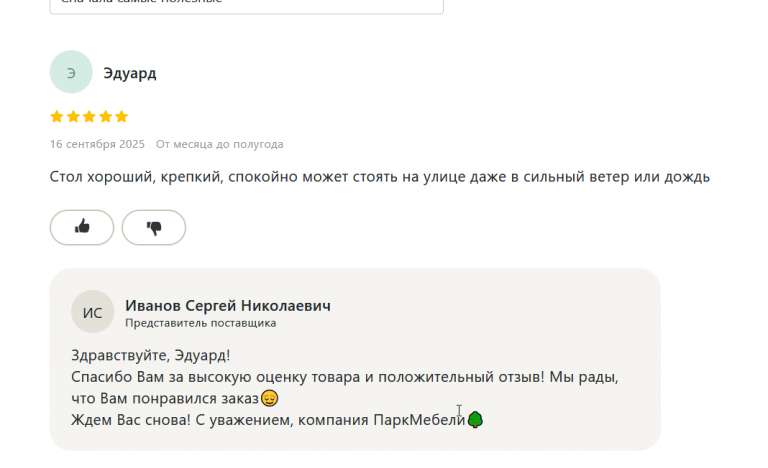Select reviewer name Эдуард
The width and height of the screenshot is (768, 468).
click(x=130, y=74)
